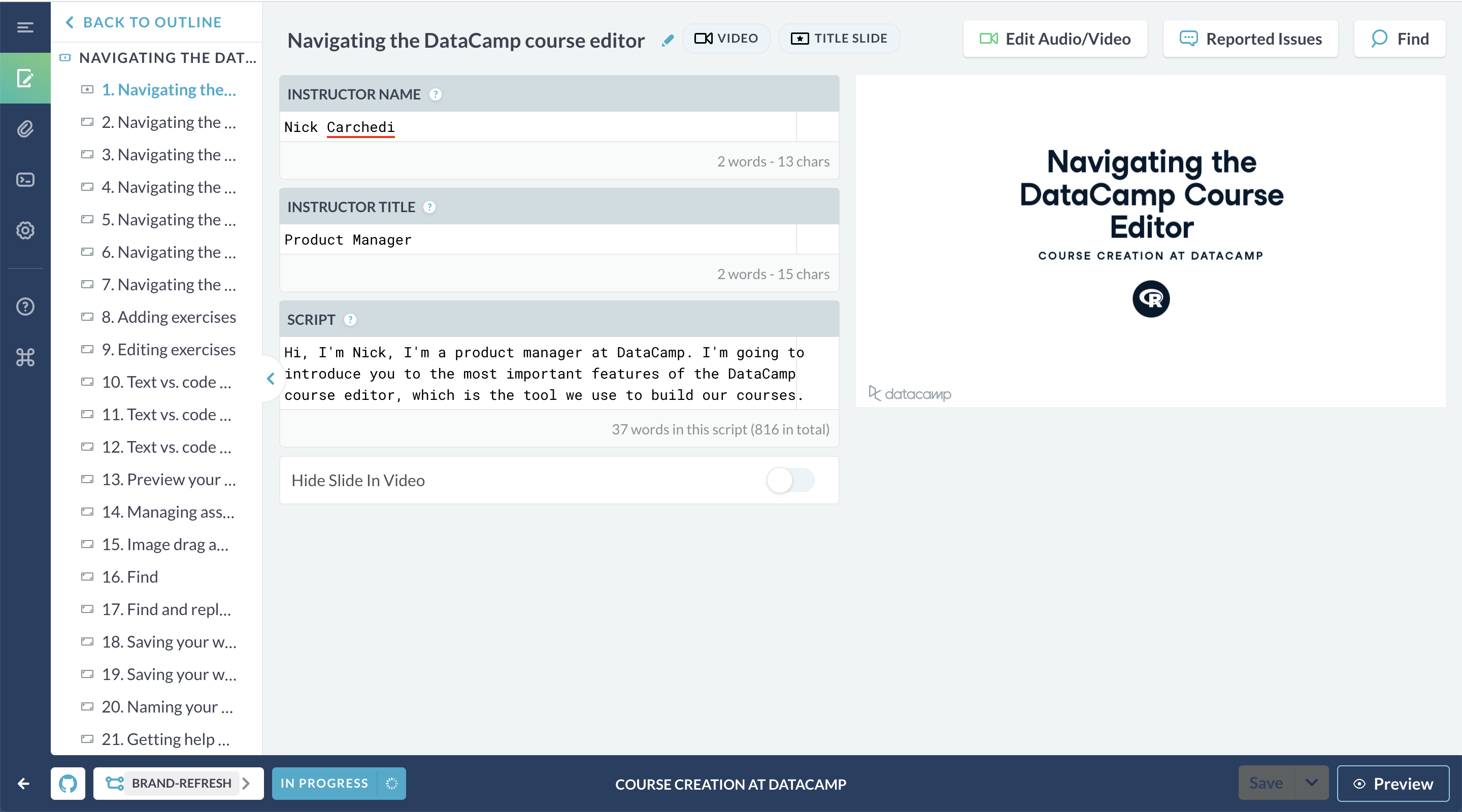This screenshot has height=812, width=1462.
Task: Expand the BRAND-REFRESH branch chevron
Action: coord(246,783)
